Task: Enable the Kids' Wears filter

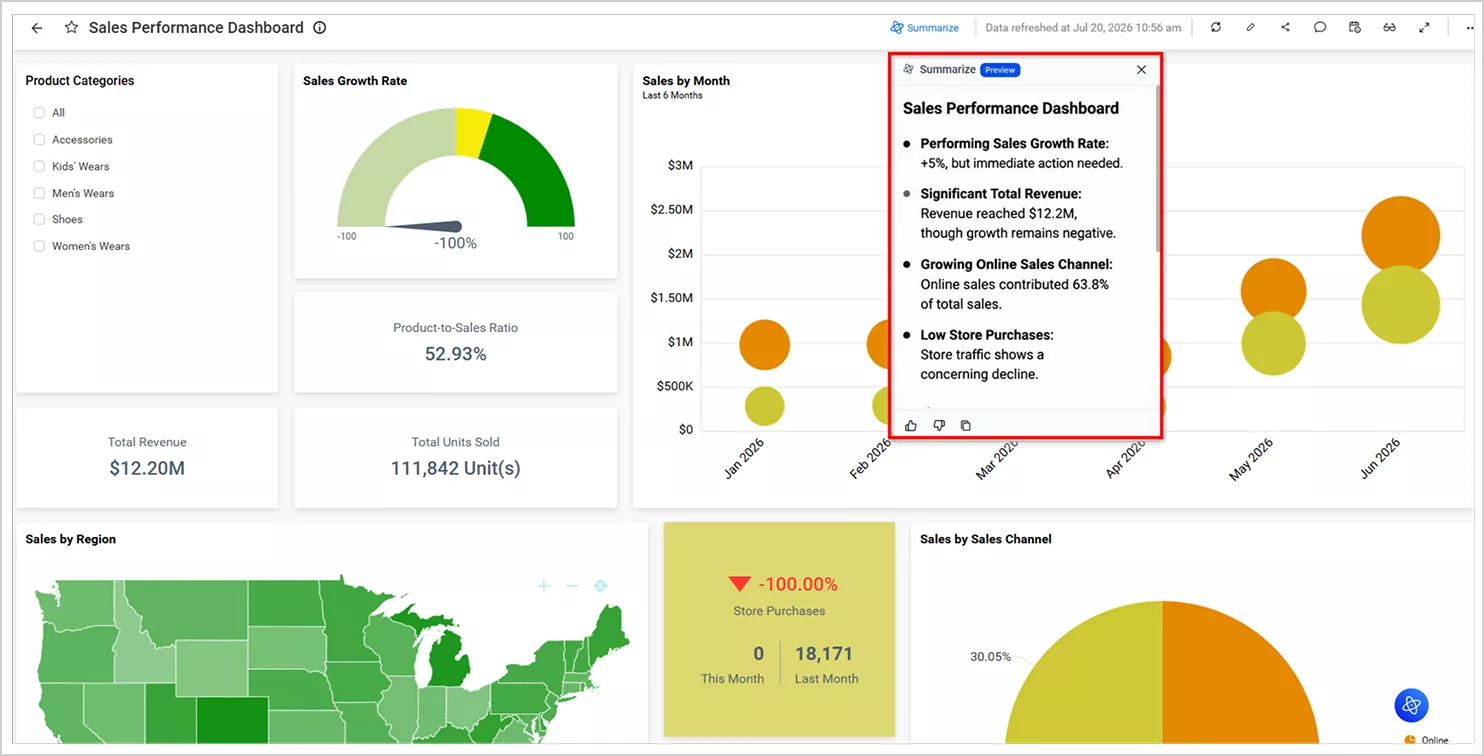Action: pyautogui.click(x=39, y=166)
